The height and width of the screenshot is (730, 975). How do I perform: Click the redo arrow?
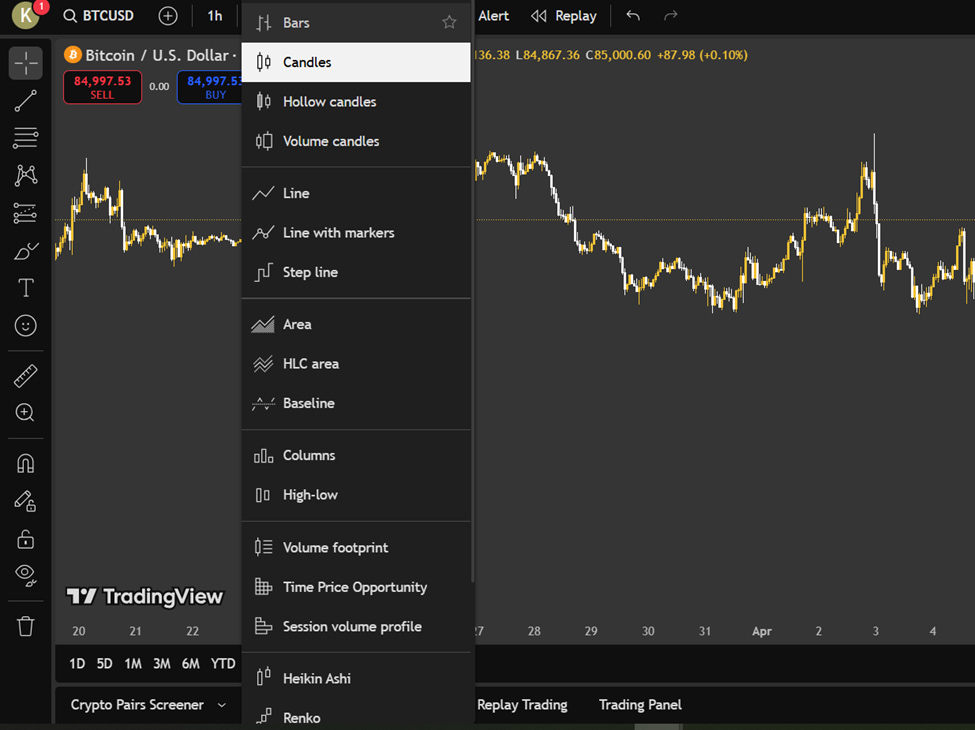click(670, 16)
